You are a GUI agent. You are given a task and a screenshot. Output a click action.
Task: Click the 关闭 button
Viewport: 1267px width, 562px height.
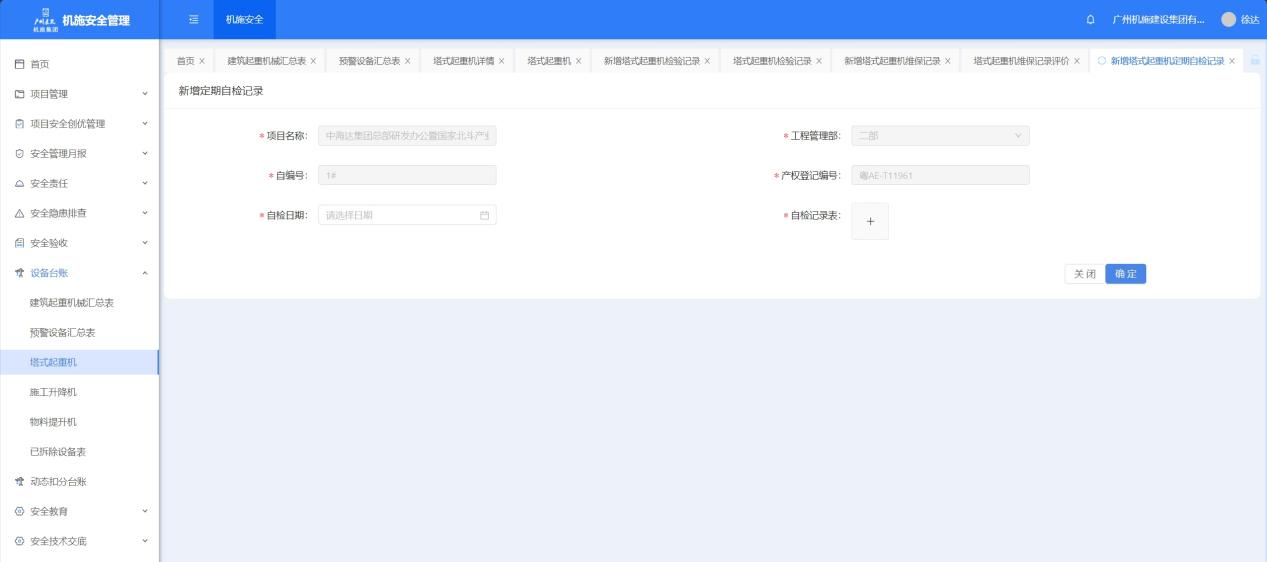point(1084,274)
